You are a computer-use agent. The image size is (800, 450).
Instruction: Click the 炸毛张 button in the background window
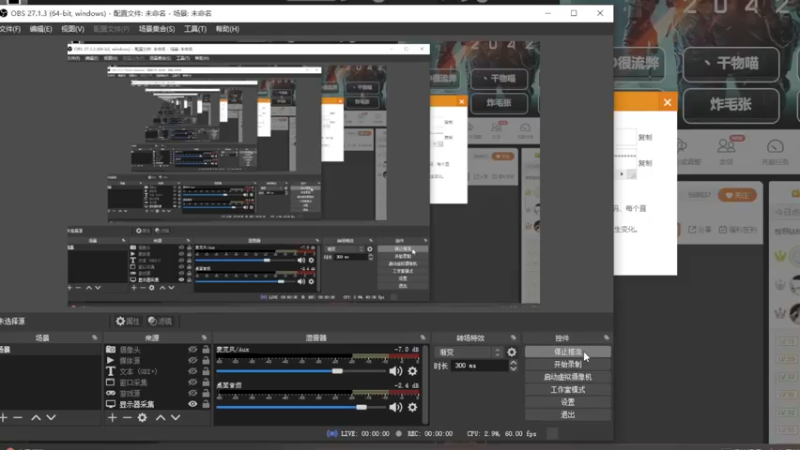tap(731, 105)
